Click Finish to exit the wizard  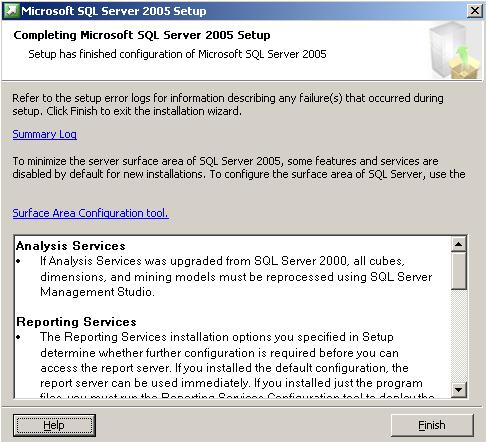coord(432,425)
